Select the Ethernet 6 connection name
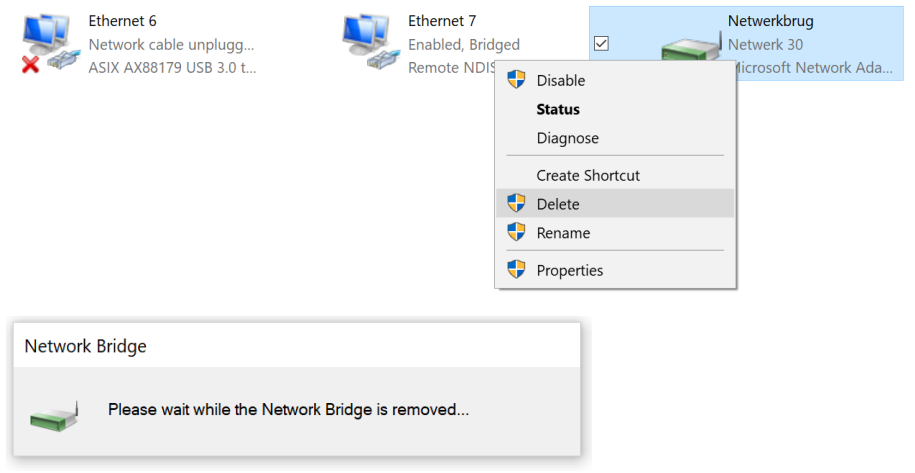 click(x=122, y=20)
